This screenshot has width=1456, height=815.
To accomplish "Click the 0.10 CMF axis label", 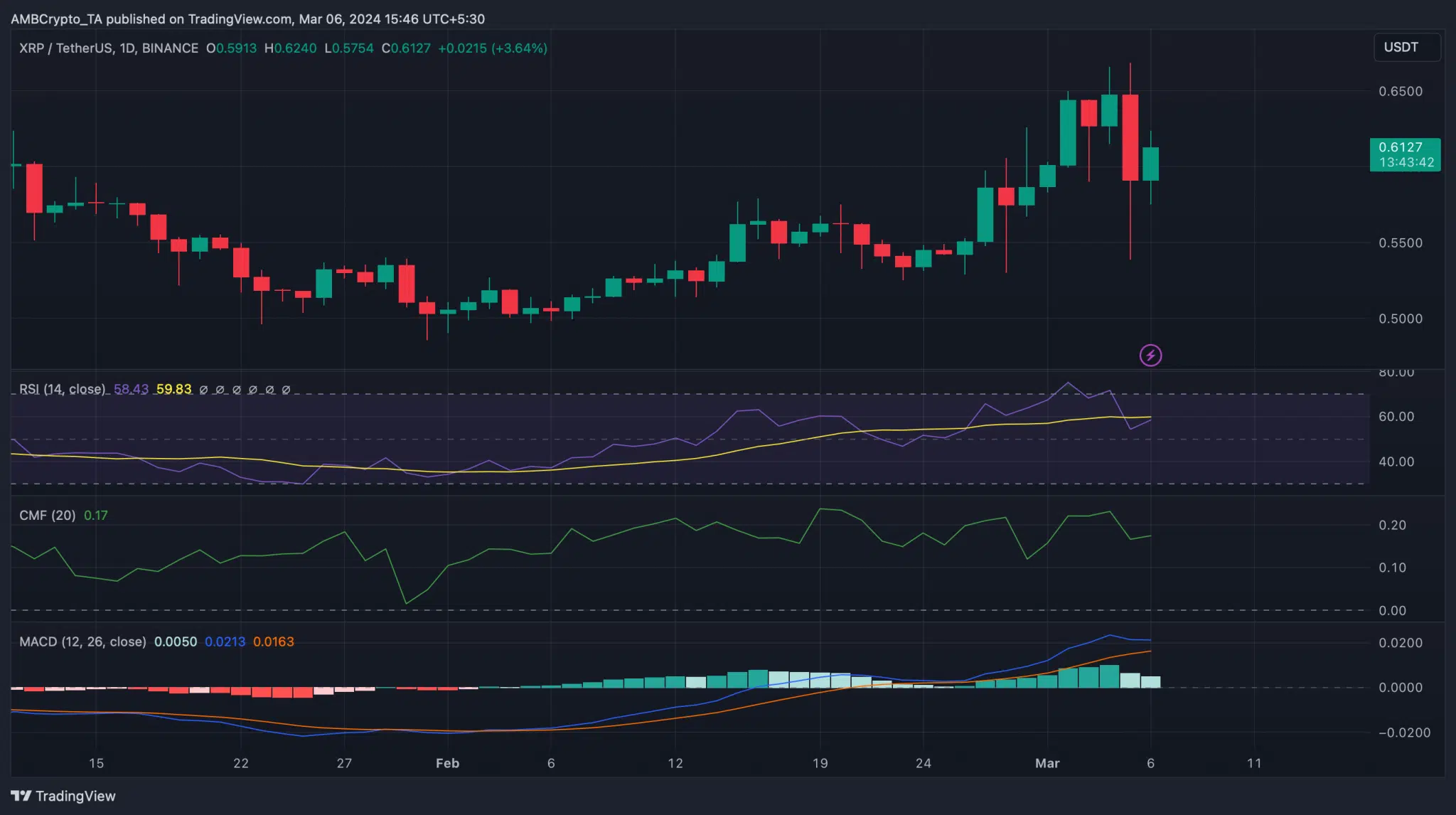I will coord(1392,568).
